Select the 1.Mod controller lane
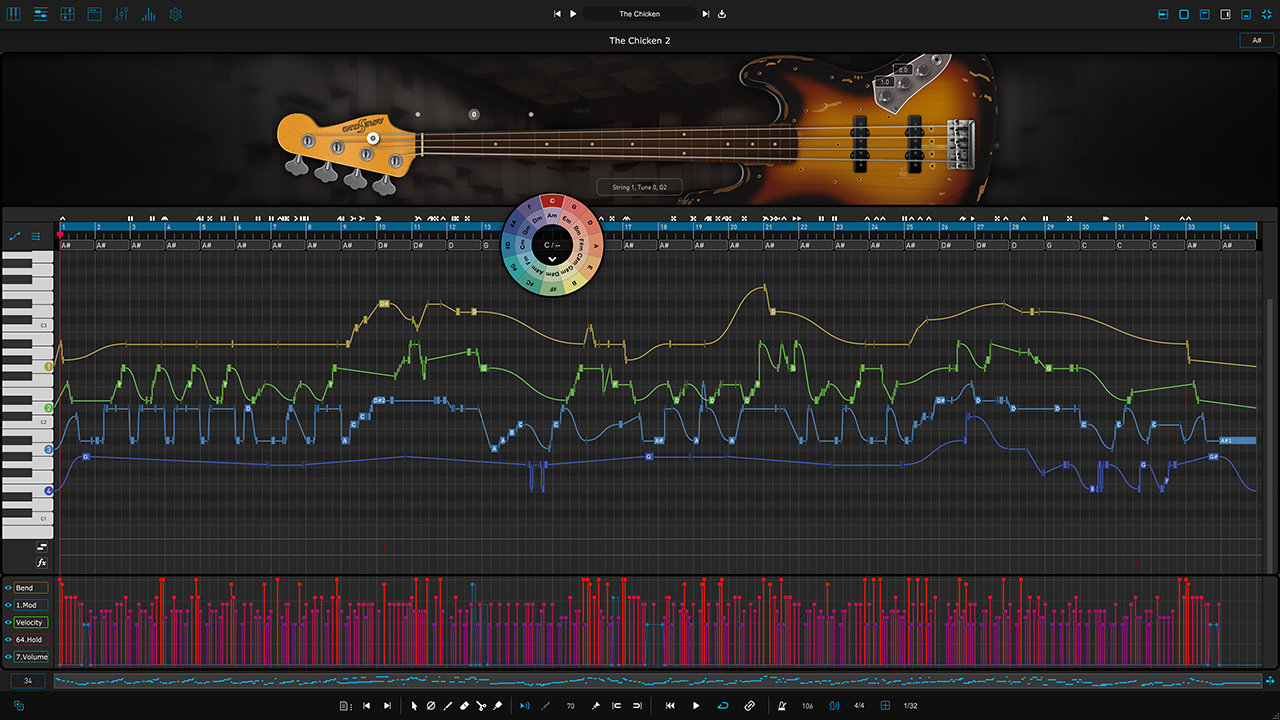Screen dimensions: 1280x720 pos(30,605)
